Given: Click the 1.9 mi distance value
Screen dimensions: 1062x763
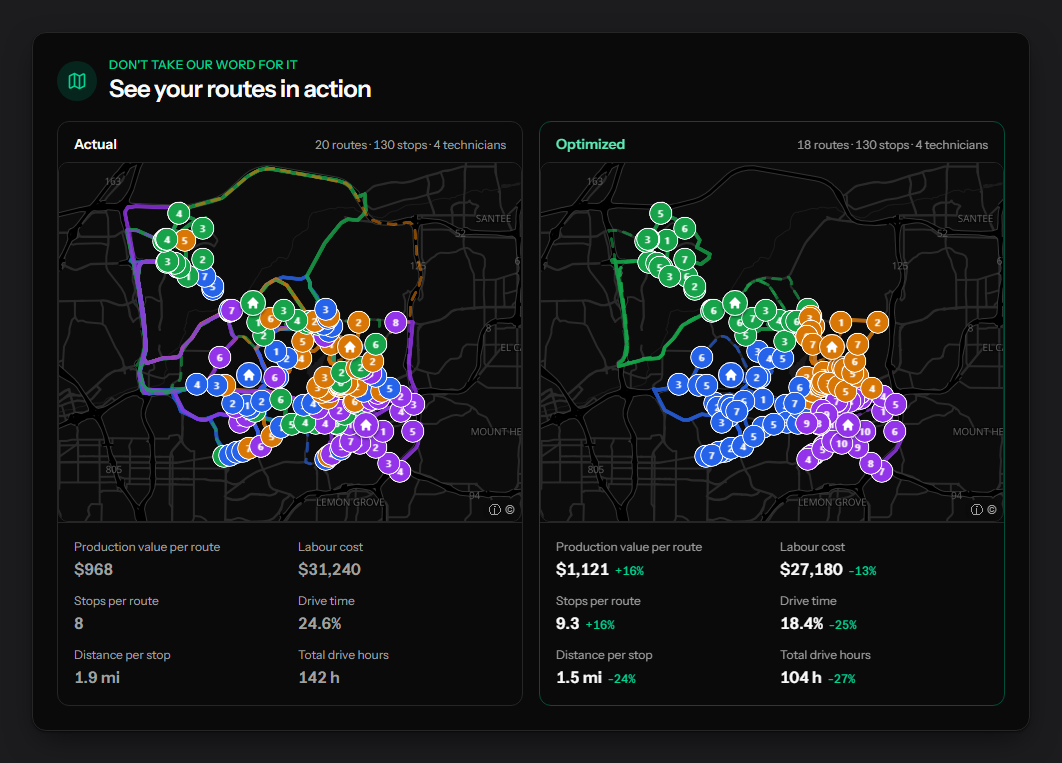Looking at the screenshot, I should 97,678.
